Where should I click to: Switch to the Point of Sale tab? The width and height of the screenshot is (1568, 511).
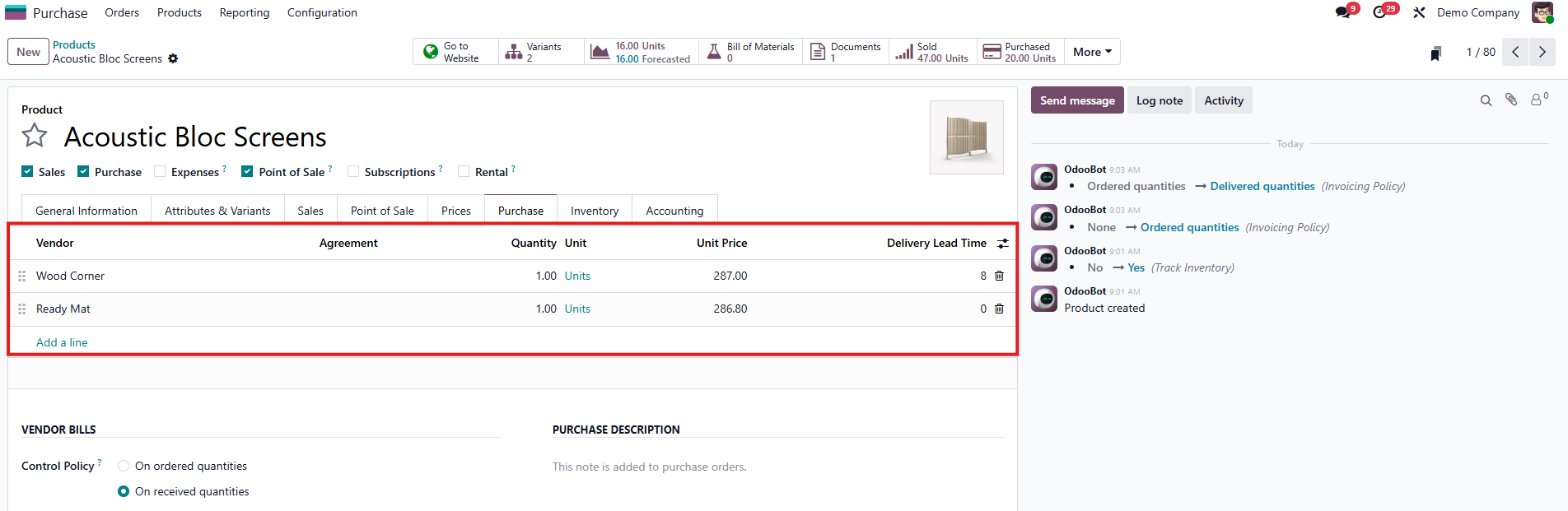click(x=382, y=211)
